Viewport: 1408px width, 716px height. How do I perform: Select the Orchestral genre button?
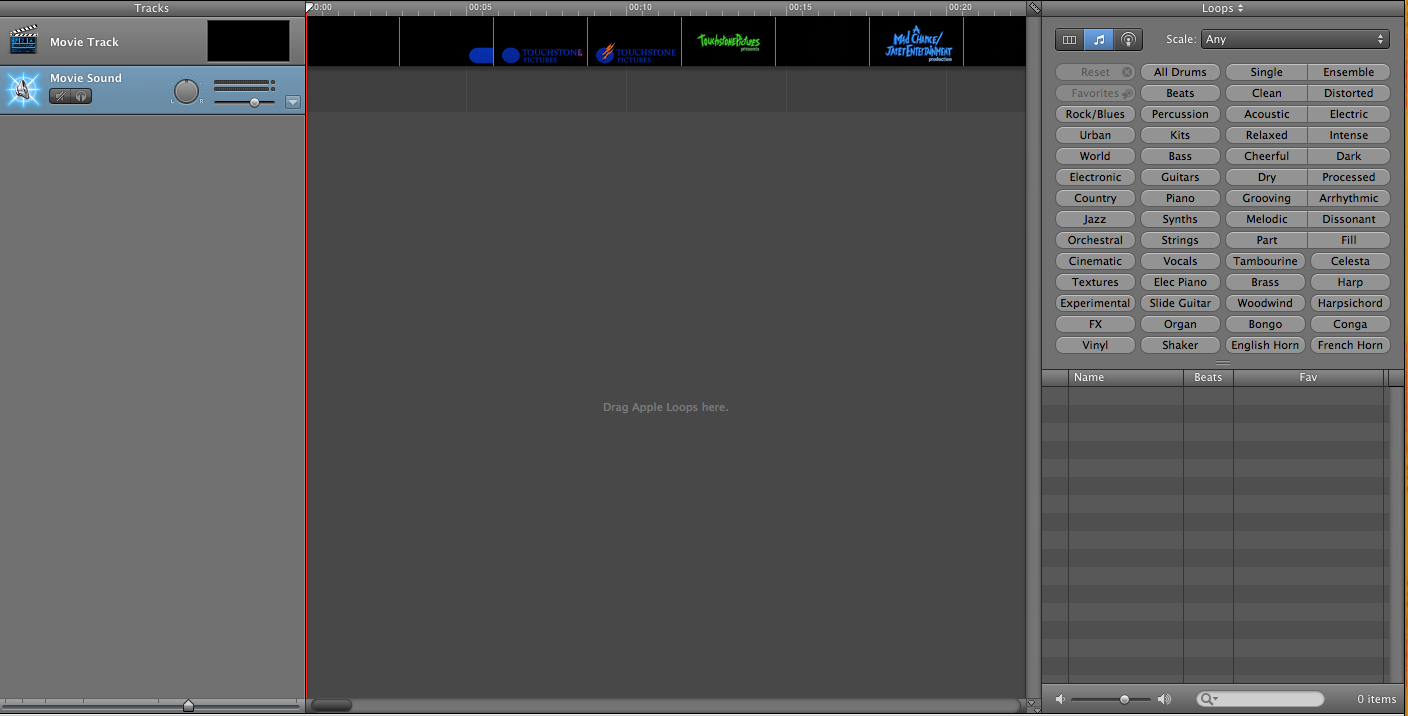(x=1095, y=240)
